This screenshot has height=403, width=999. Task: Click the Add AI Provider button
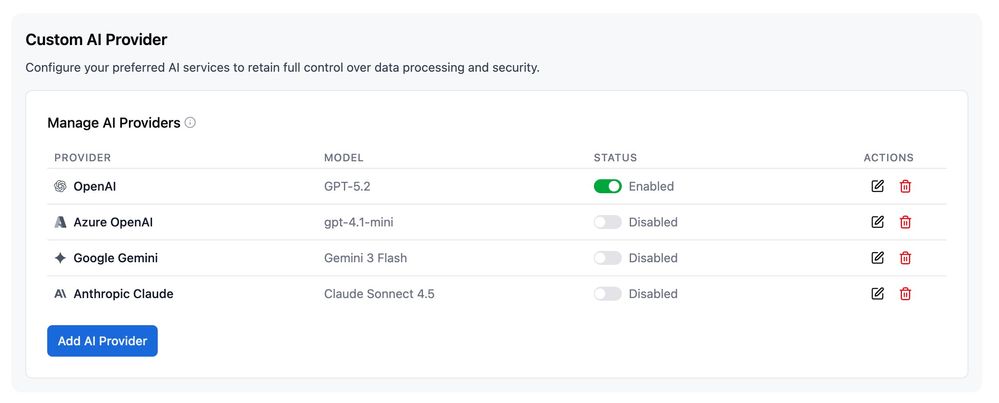[x=102, y=341]
